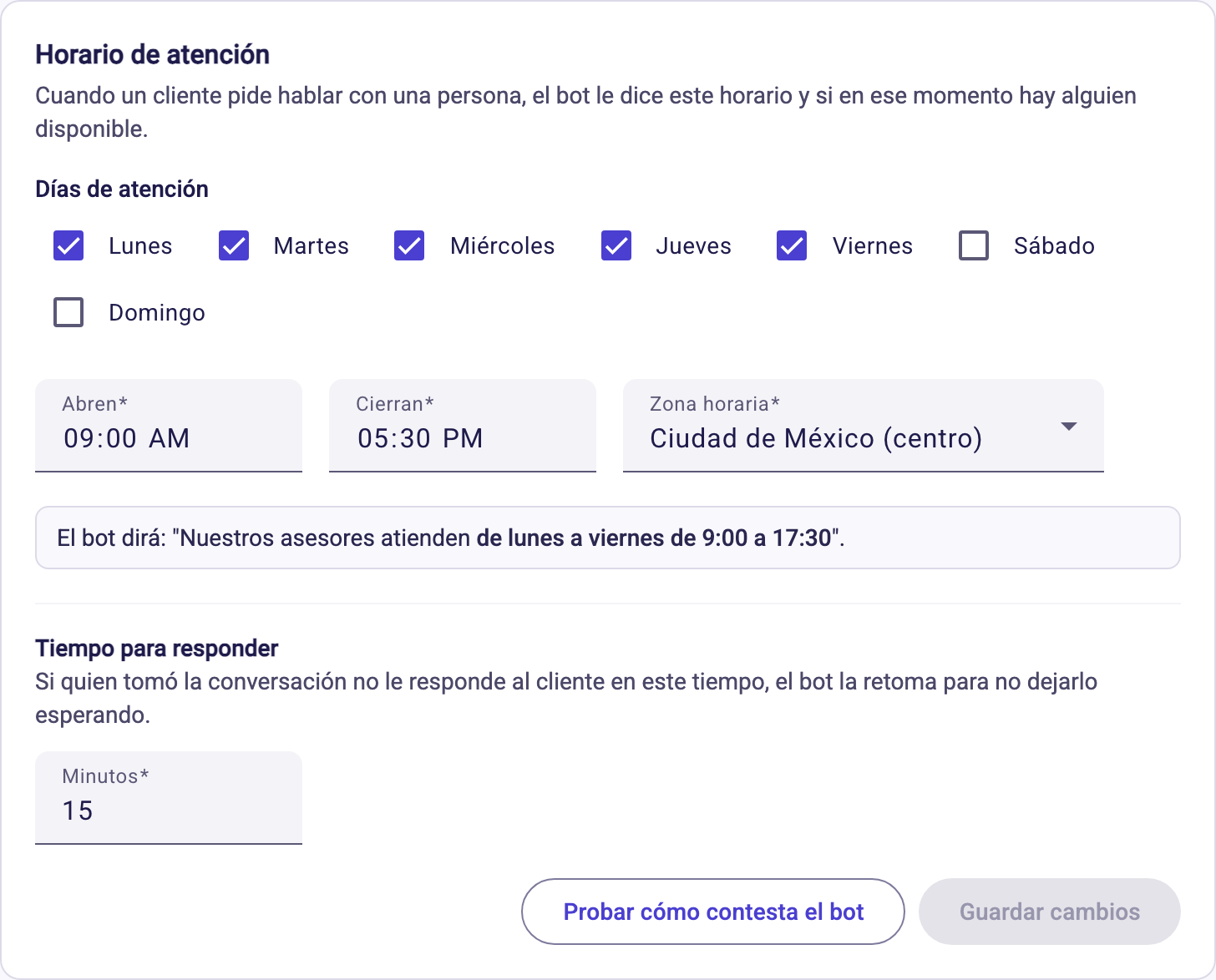This screenshot has width=1216, height=980.
Task: Open the Zona horaria dropdown arrow
Action: (1068, 427)
